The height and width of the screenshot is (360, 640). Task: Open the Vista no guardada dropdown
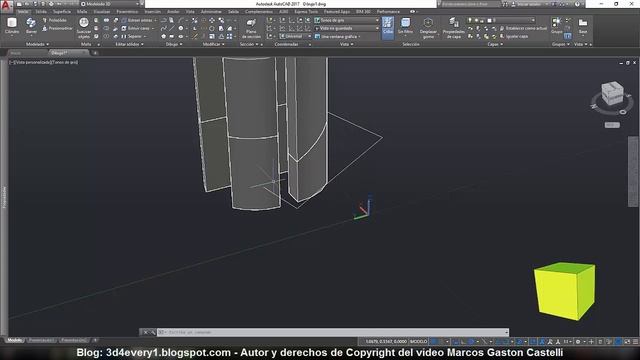tap(347, 28)
